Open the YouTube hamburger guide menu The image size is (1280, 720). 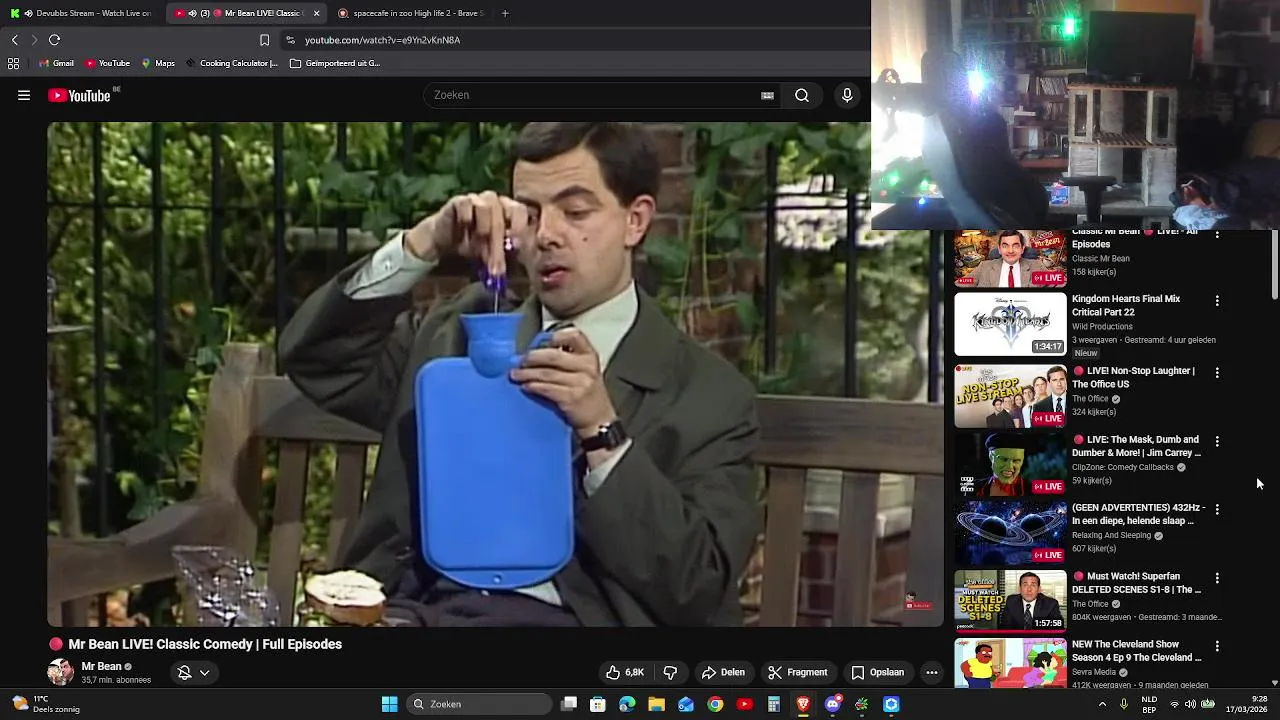coord(24,95)
